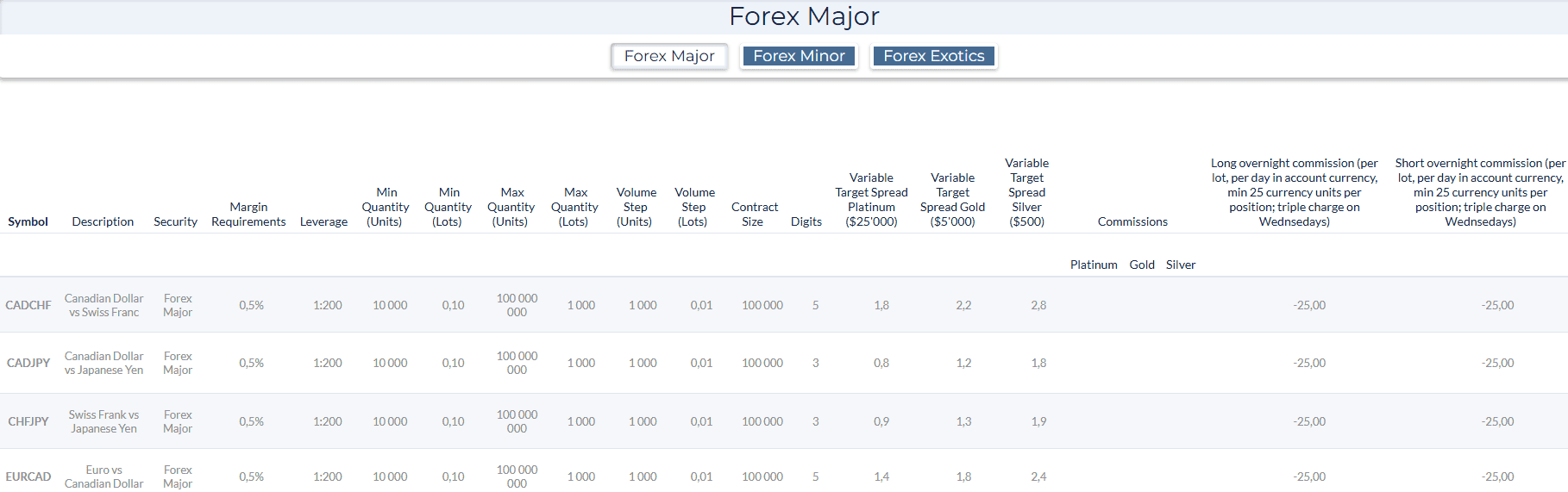This screenshot has height=492, width=1568.
Task: Click Variable Target Spread Silver header
Action: tap(1026, 192)
